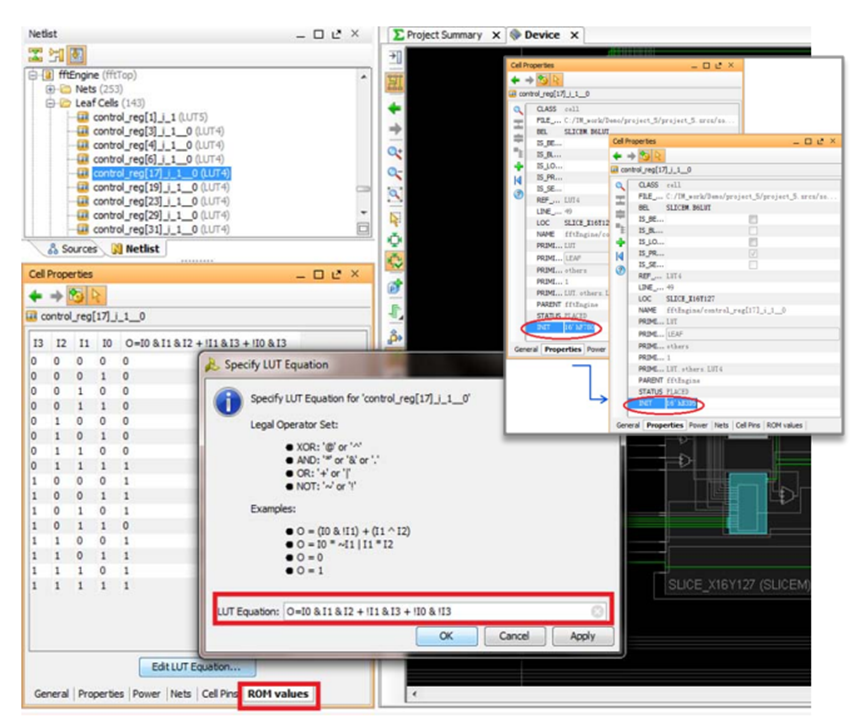Toggle the IS_SE checkbox in Cell Properties
Screen dimensions: 865x719
pyautogui.click(x=753, y=265)
